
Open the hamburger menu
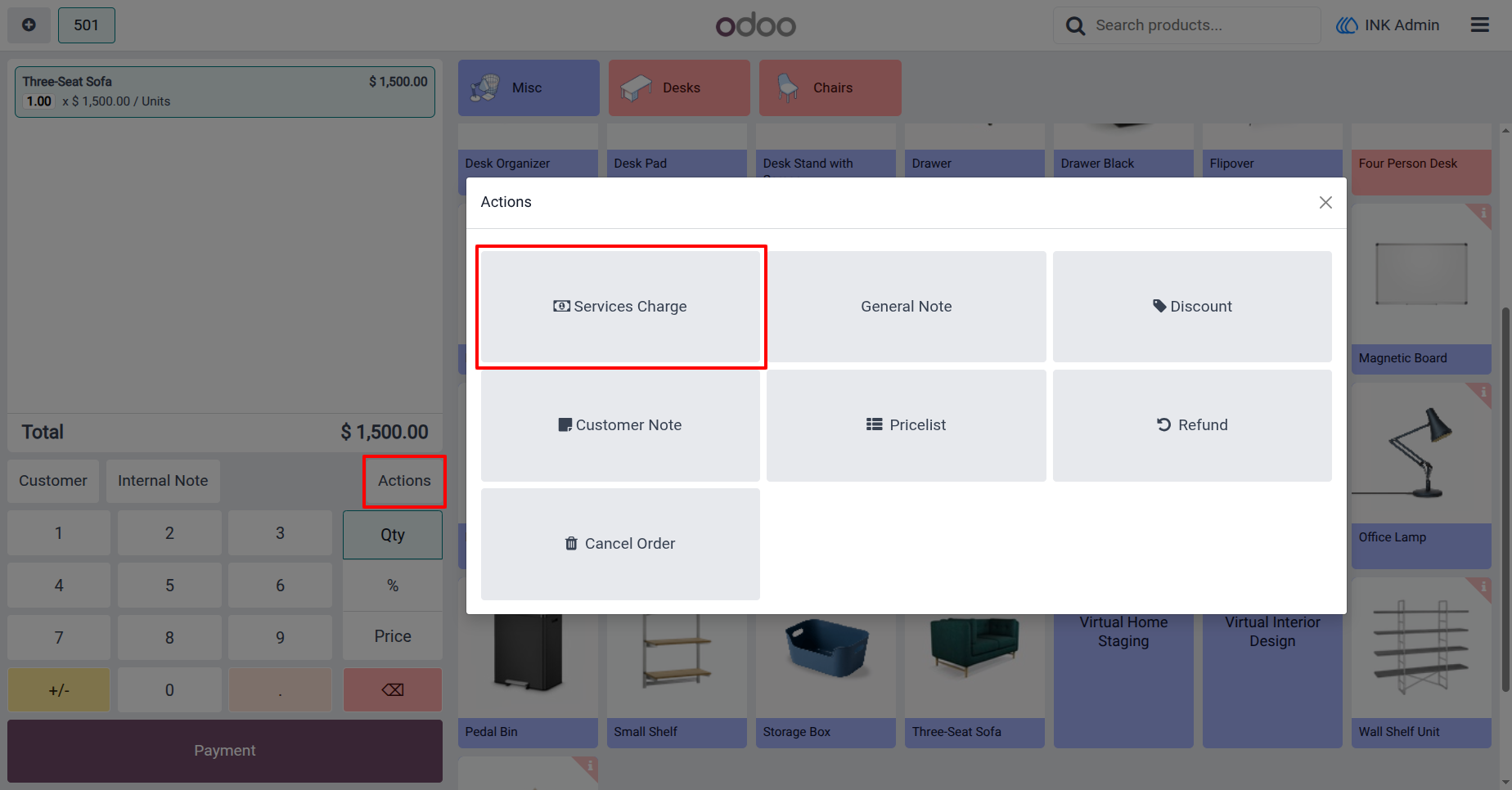pyautogui.click(x=1479, y=25)
